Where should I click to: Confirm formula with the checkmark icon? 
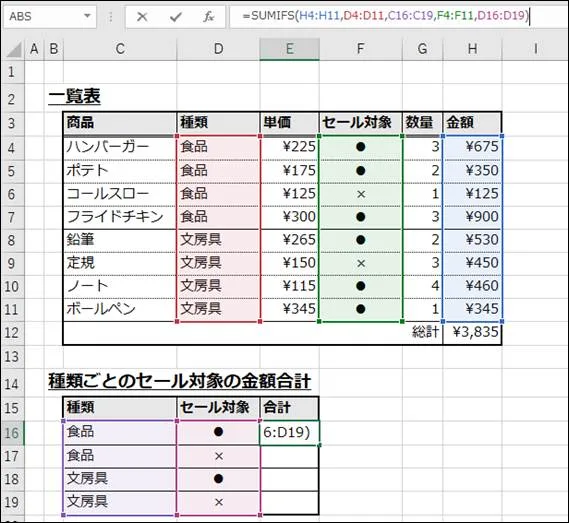click(x=176, y=16)
